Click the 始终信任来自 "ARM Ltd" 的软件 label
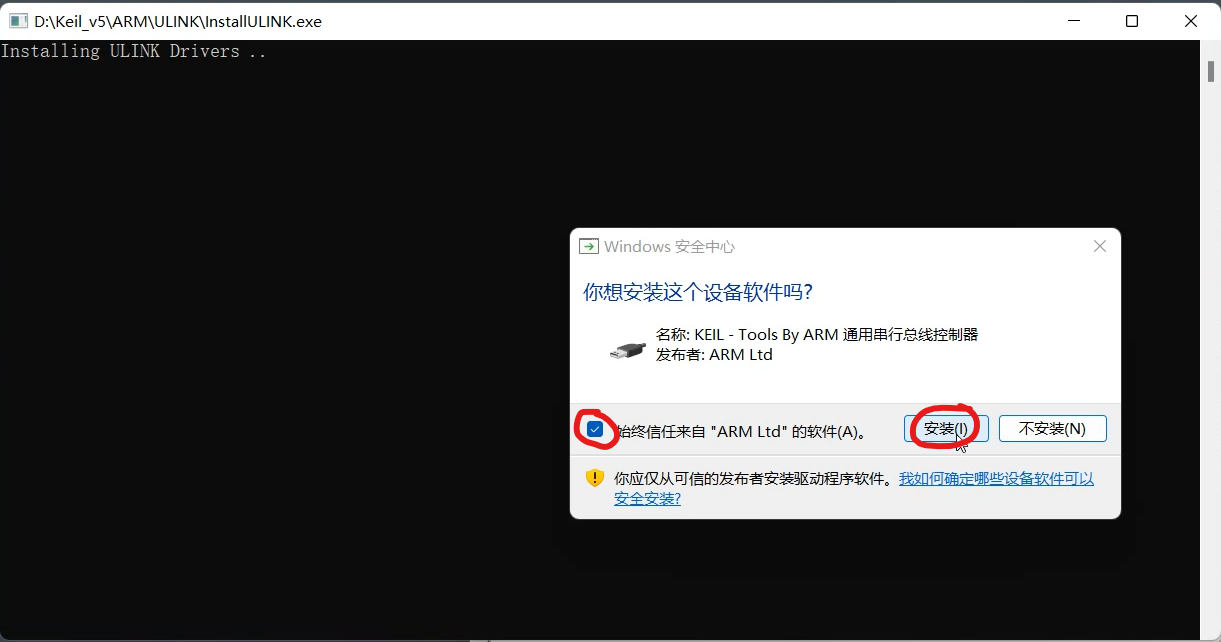Screen dimensions: 1221x642 740,431
